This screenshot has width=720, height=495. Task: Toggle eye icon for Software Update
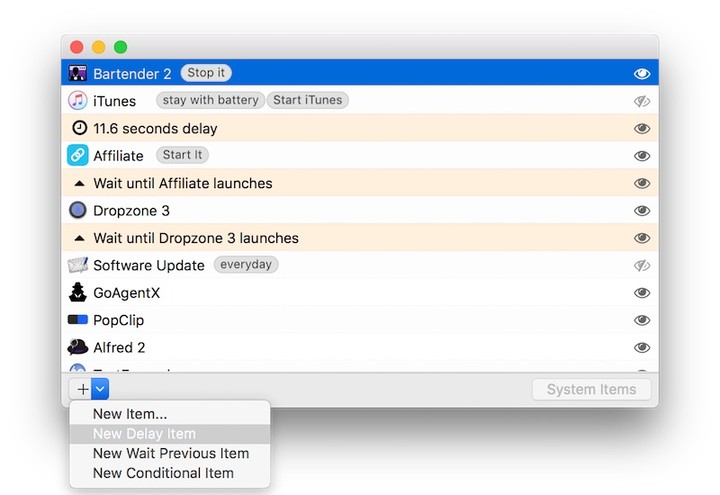click(x=642, y=266)
